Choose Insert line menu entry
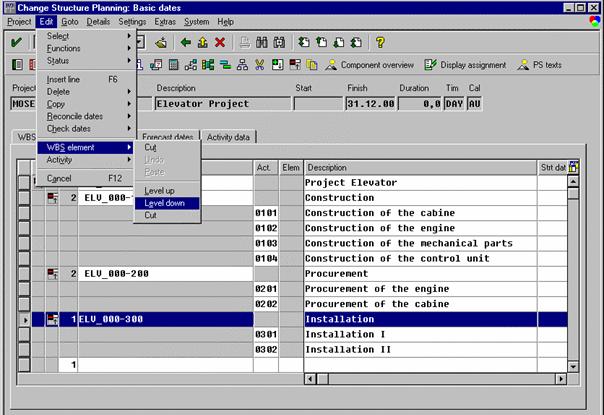This screenshot has height=415, width=604. tap(85, 79)
